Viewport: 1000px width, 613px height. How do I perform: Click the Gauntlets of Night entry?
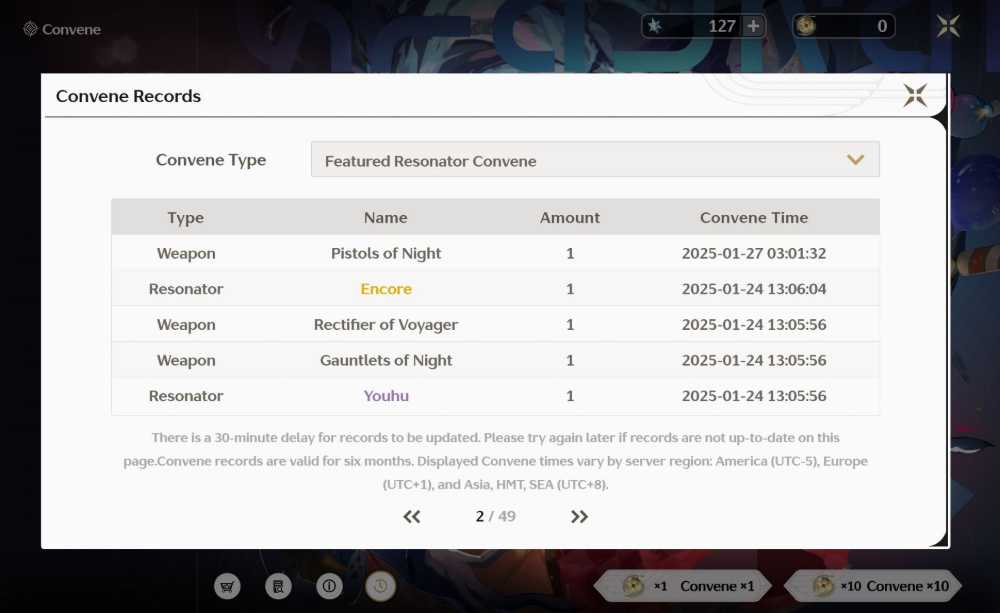pyautogui.click(x=386, y=360)
